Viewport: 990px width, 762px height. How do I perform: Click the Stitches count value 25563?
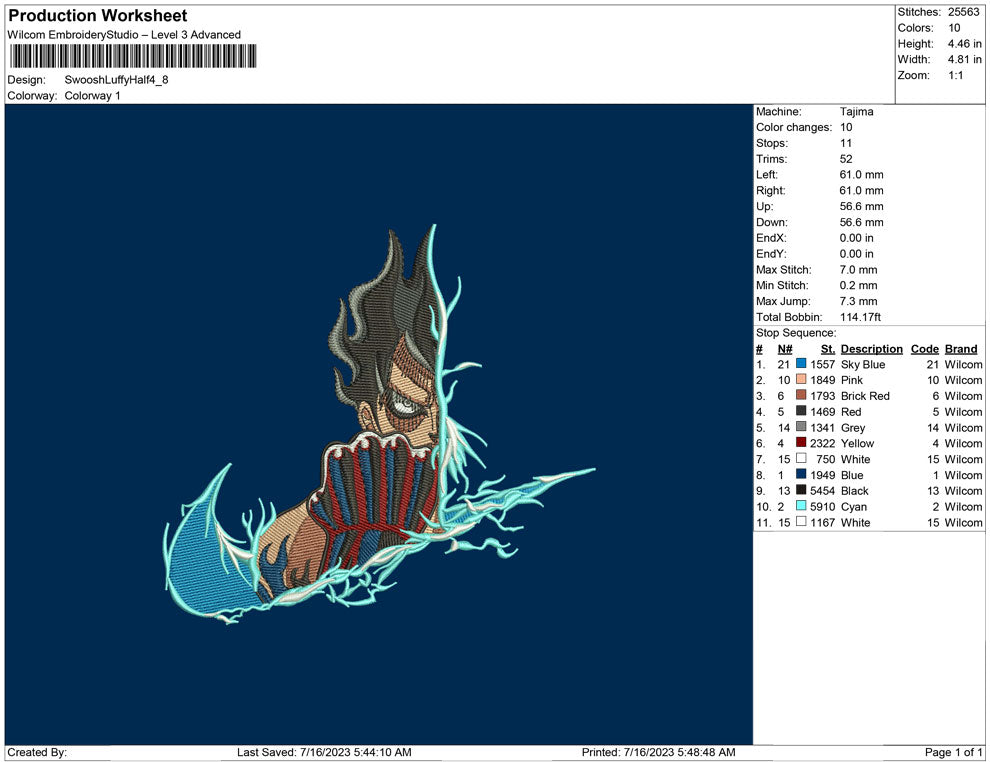(965, 12)
